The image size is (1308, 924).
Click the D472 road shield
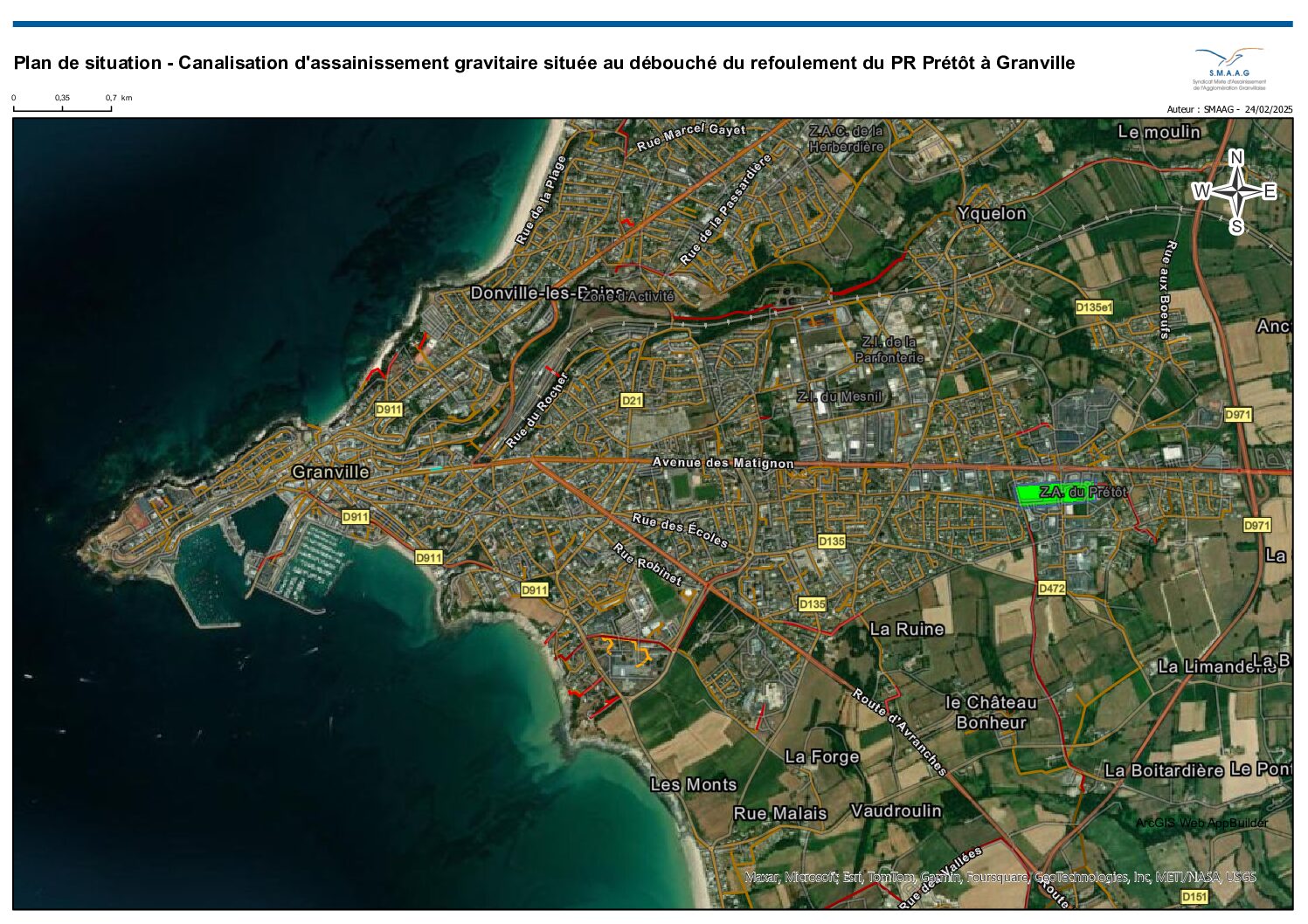pyautogui.click(x=1051, y=588)
